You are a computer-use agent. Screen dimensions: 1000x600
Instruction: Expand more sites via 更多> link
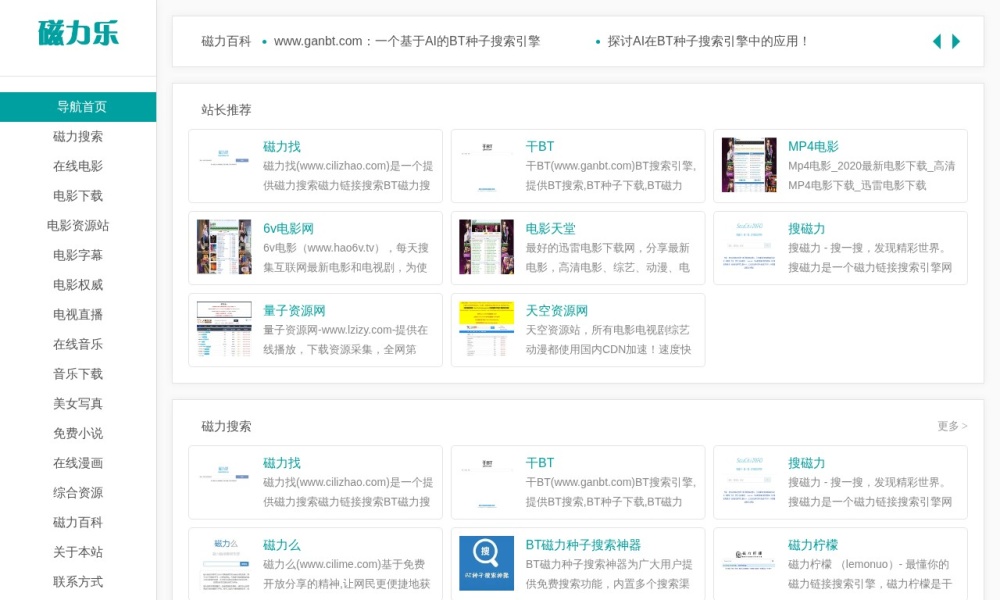[x=950, y=424]
